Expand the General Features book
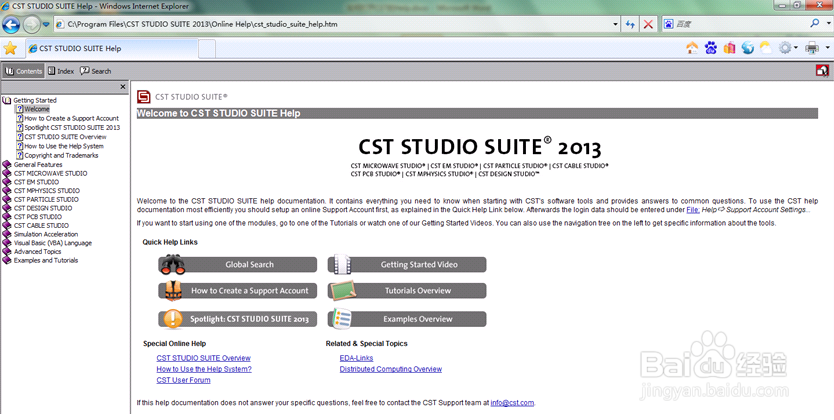Screen dimensions: 834x420 click(6, 165)
